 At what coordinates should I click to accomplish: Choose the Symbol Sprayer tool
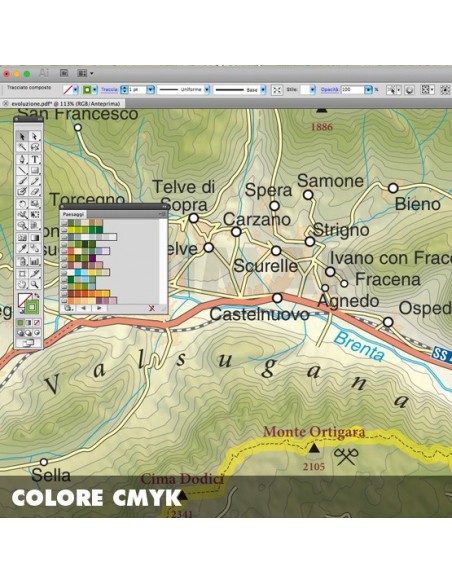click(x=22, y=261)
